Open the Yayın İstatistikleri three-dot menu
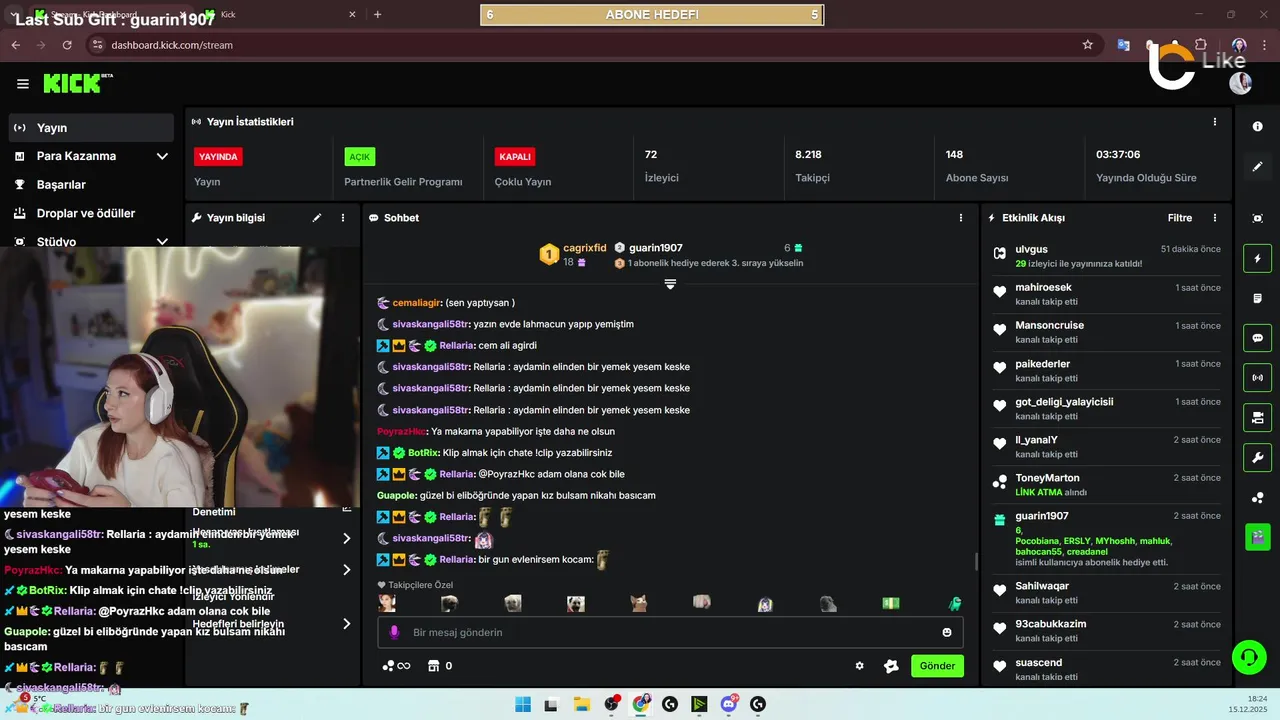 point(1215,122)
